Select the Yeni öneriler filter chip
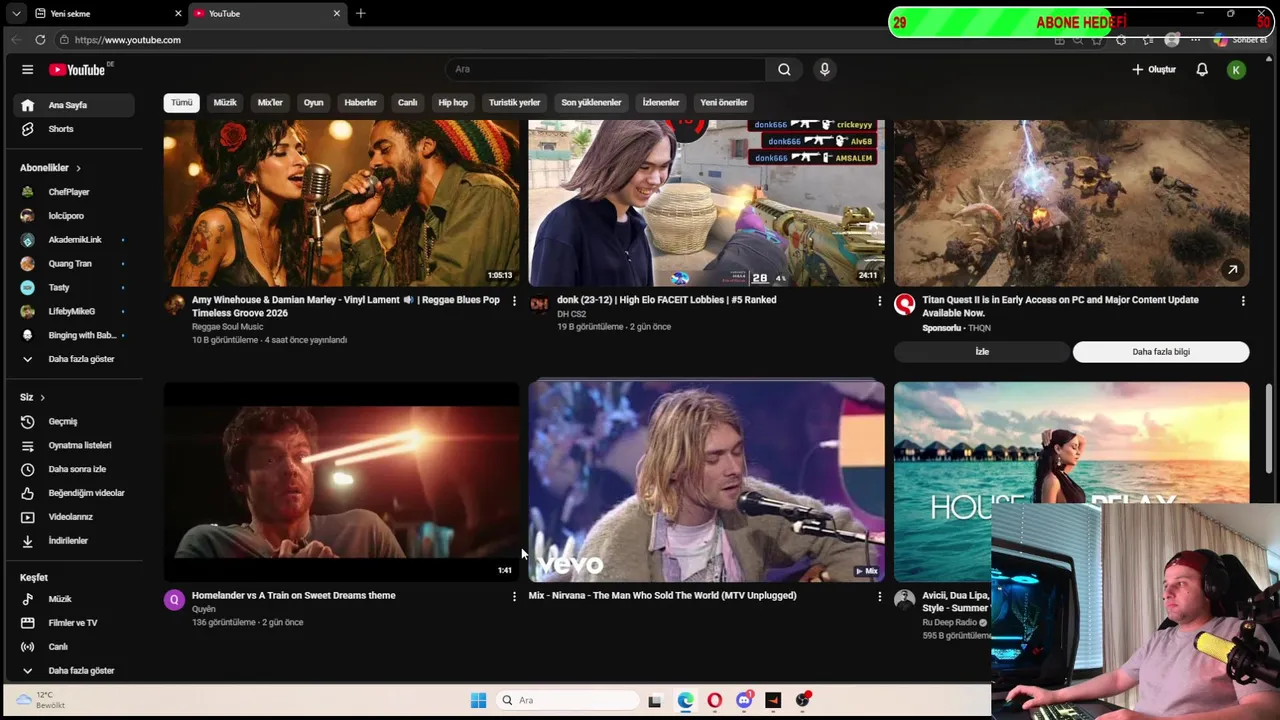Screen dimensions: 1280x720 (x=724, y=102)
